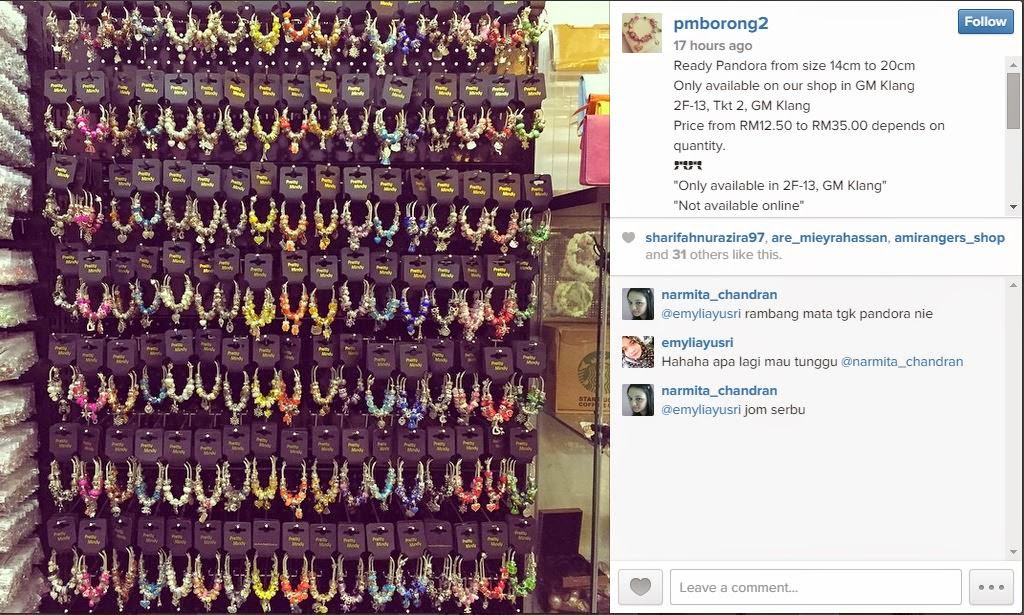
Task: Click the caption scrollbar thumb
Action: click(1013, 101)
